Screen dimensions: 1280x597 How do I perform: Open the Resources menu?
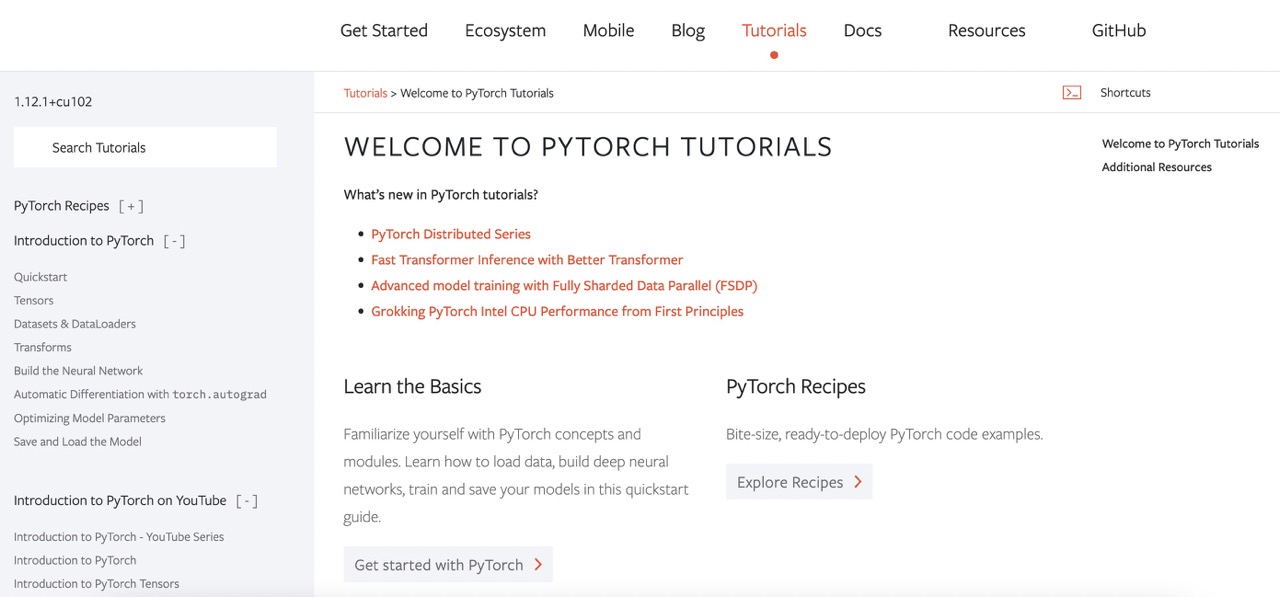coord(986,30)
